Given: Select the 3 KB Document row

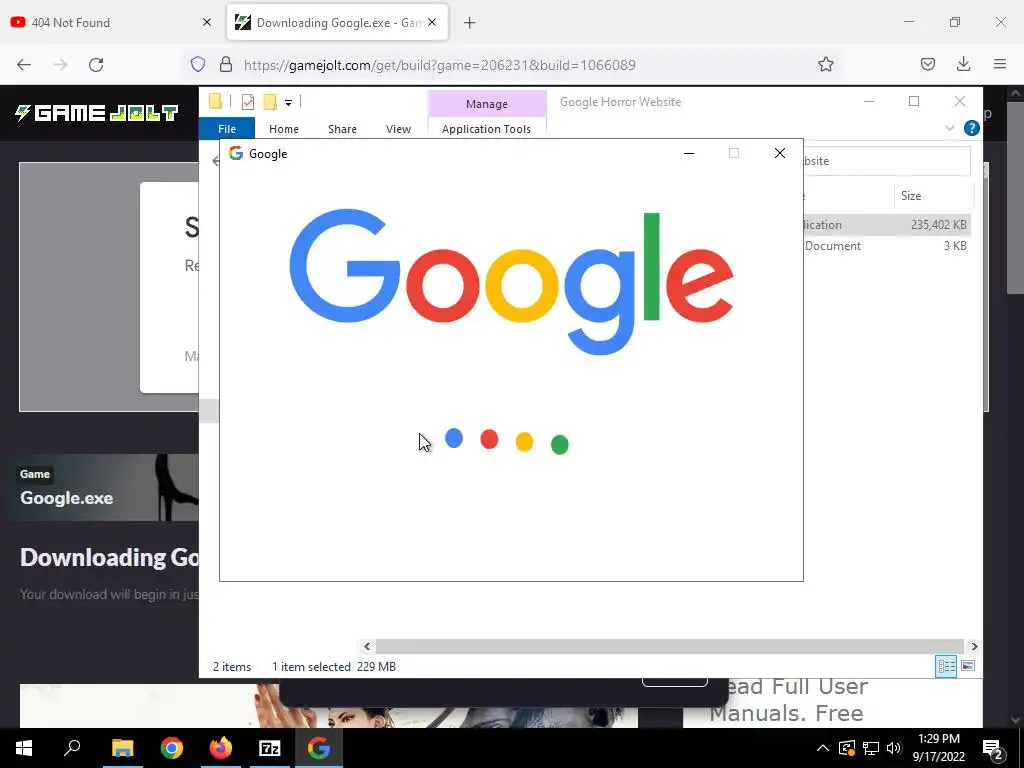Looking at the screenshot, I should coord(887,246).
